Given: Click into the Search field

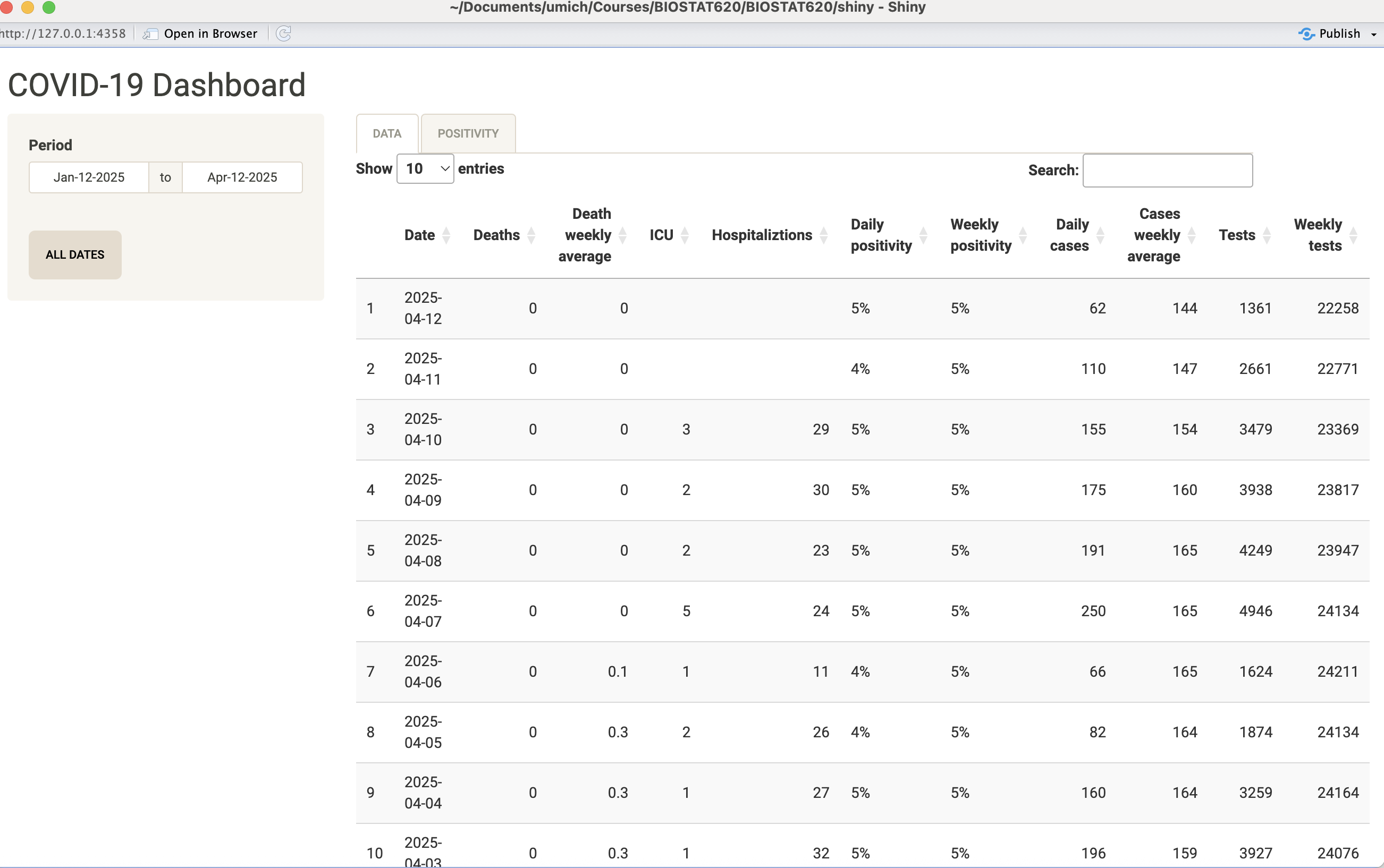Looking at the screenshot, I should [1167, 171].
